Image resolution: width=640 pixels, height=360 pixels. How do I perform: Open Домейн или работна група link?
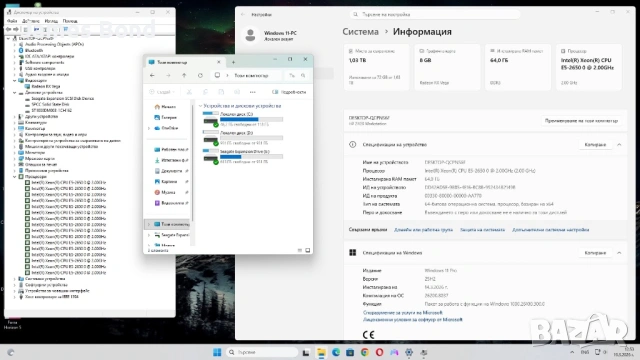point(423,230)
